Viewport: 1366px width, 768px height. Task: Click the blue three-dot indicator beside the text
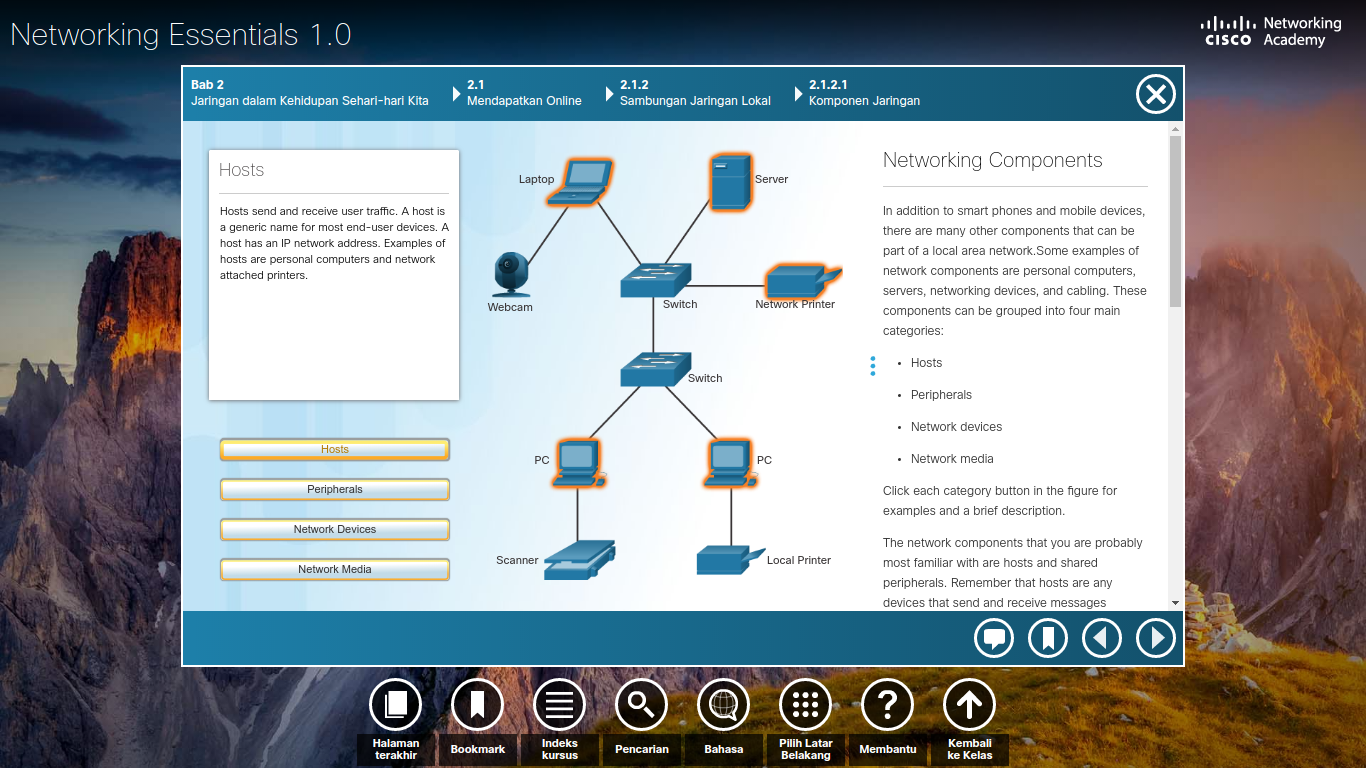pyautogui.click(x=872, y=366)
